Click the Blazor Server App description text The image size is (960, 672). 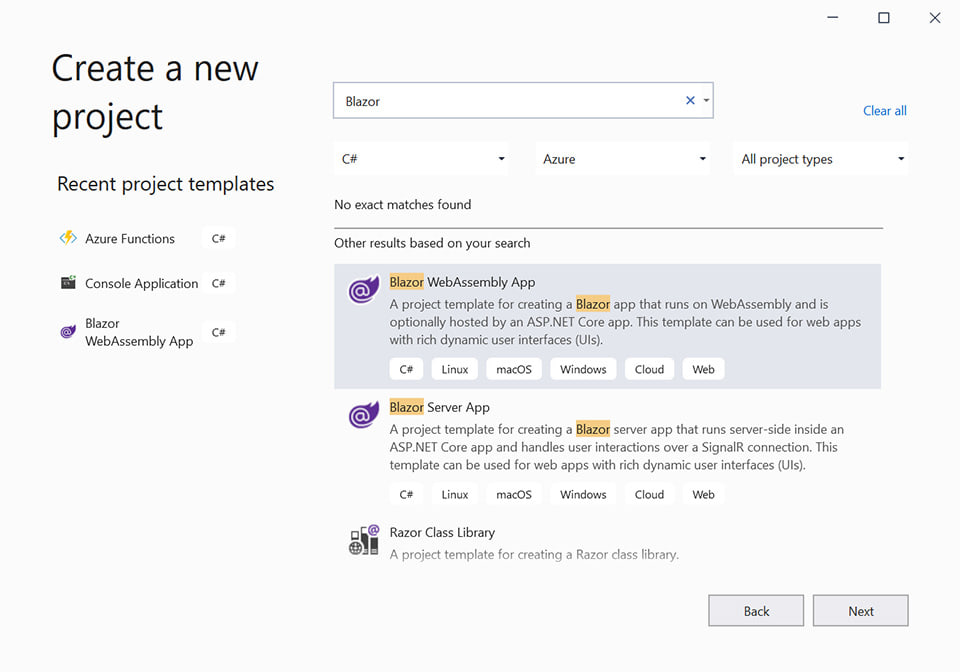point(617,447)
